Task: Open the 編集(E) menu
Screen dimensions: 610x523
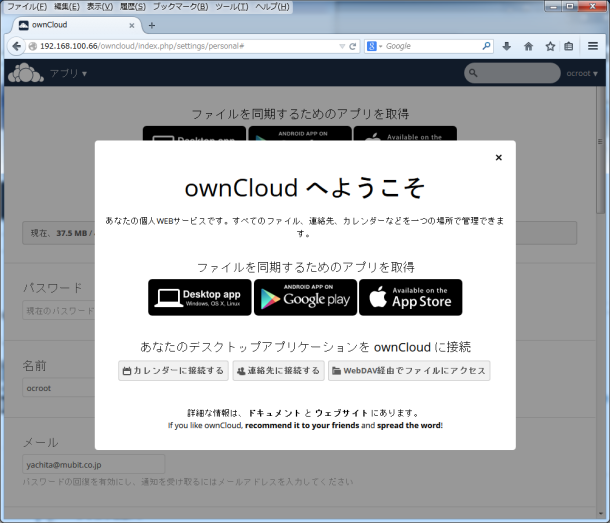Action: (x=67, y=7)
